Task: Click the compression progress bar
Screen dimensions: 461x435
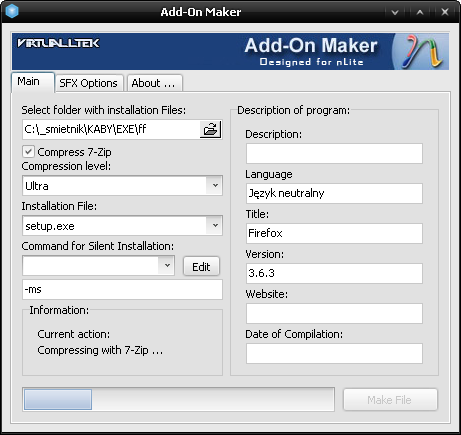Action: [178, 399]
